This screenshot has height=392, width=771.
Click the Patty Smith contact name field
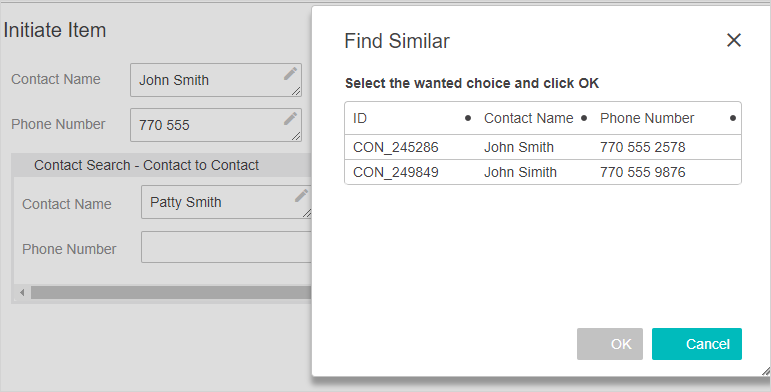point(226,202)
